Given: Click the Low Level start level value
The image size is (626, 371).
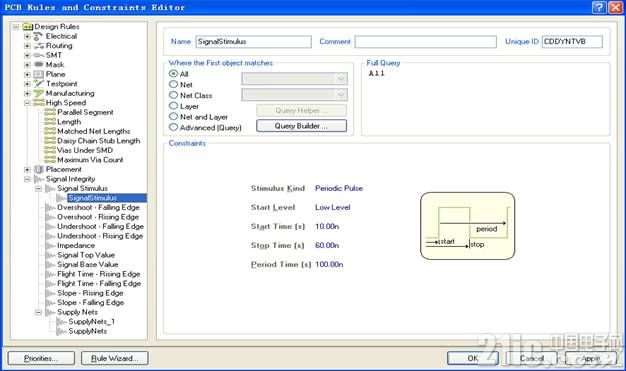Looking at the screenshot, I should [x=333, y=208].
